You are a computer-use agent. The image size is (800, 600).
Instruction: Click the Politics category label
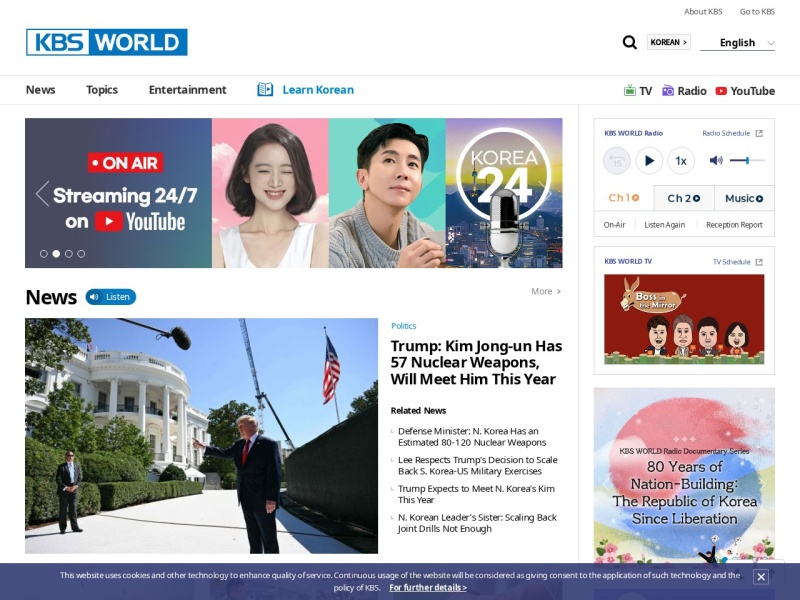pos(404,326)
